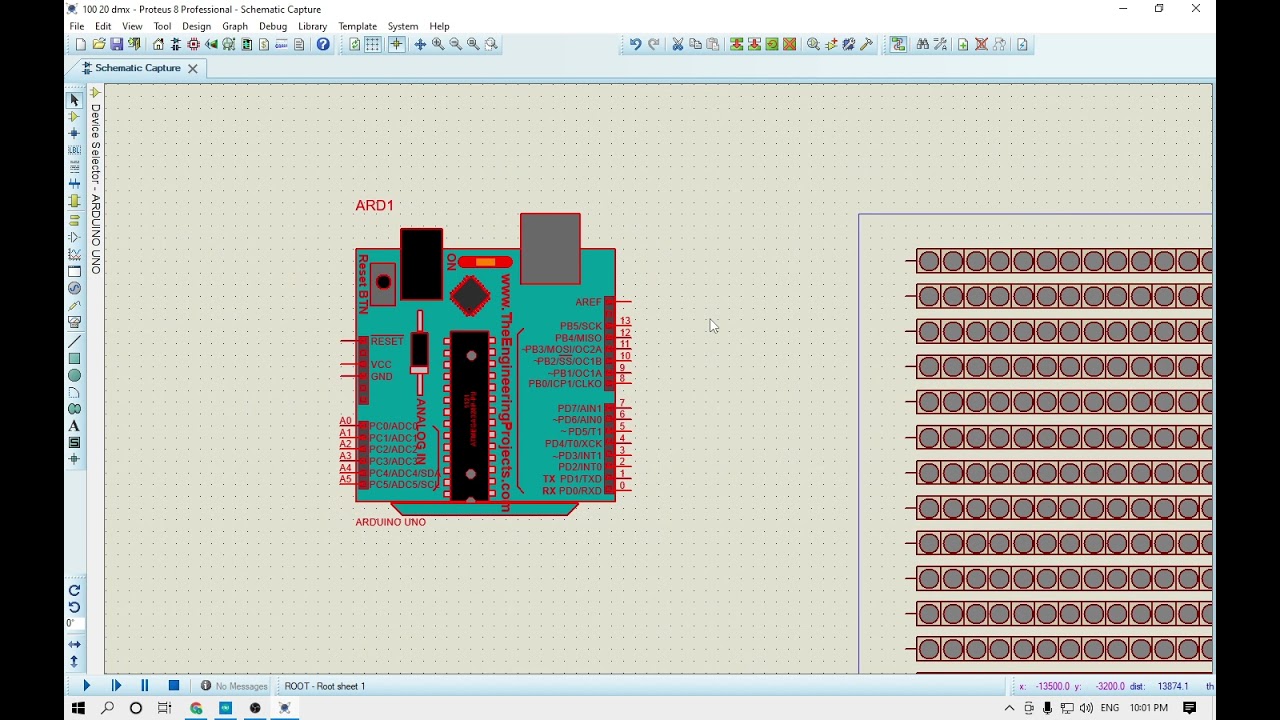Add a new sheet icon
The image size is (1280, 720).
[963, 44]
